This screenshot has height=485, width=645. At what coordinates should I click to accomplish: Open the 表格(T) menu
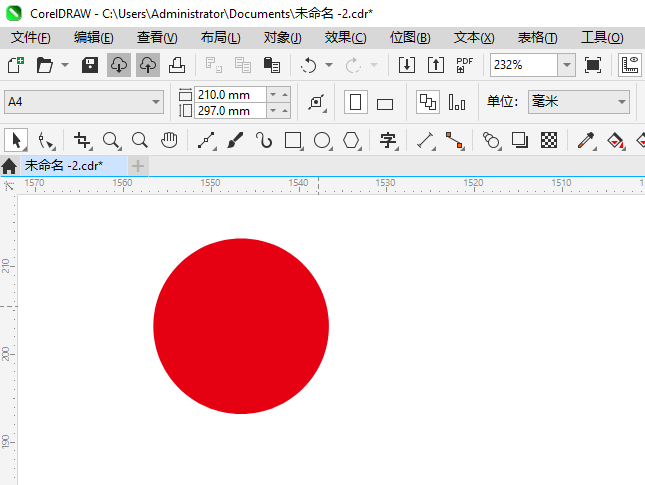[x=538, y=38]
